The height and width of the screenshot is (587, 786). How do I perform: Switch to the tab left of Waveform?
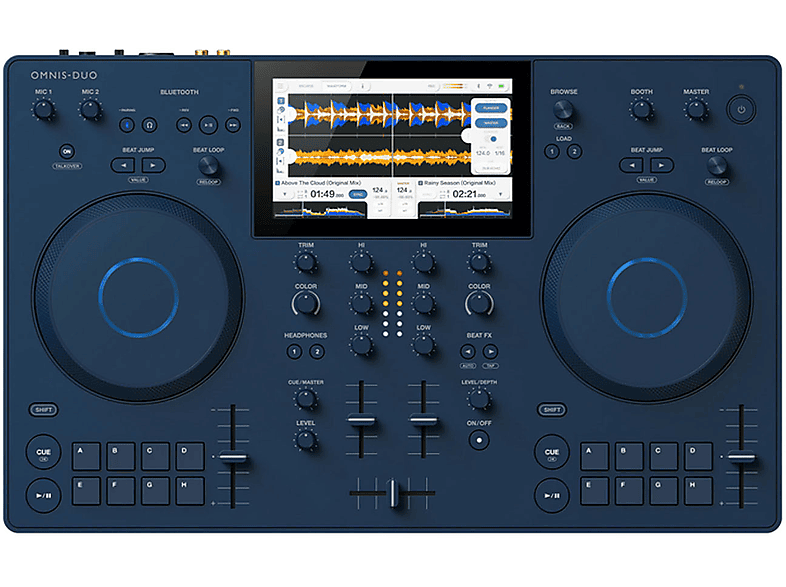tap(306, 86)
